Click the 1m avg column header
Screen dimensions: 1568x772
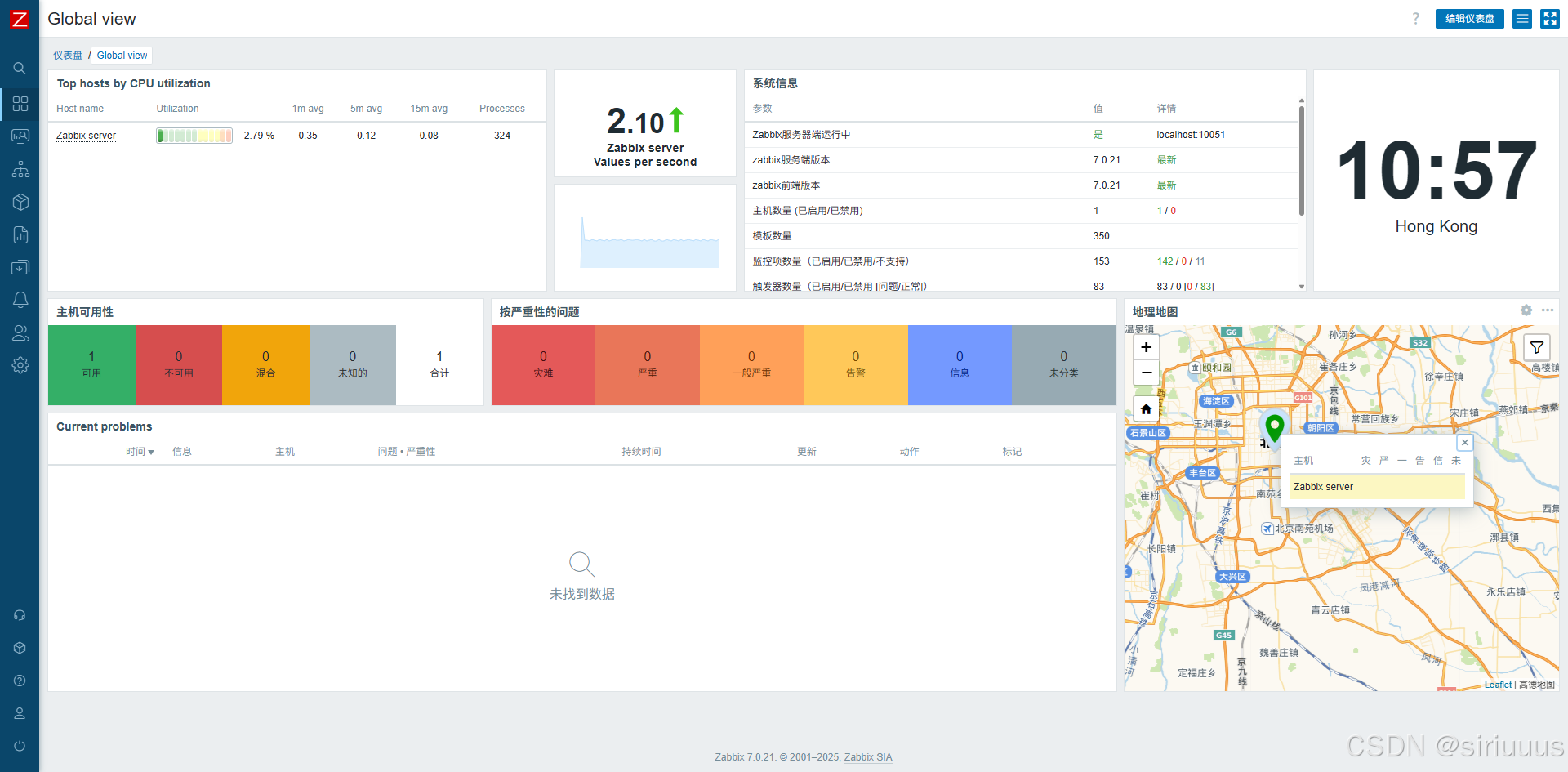(308, 109)
